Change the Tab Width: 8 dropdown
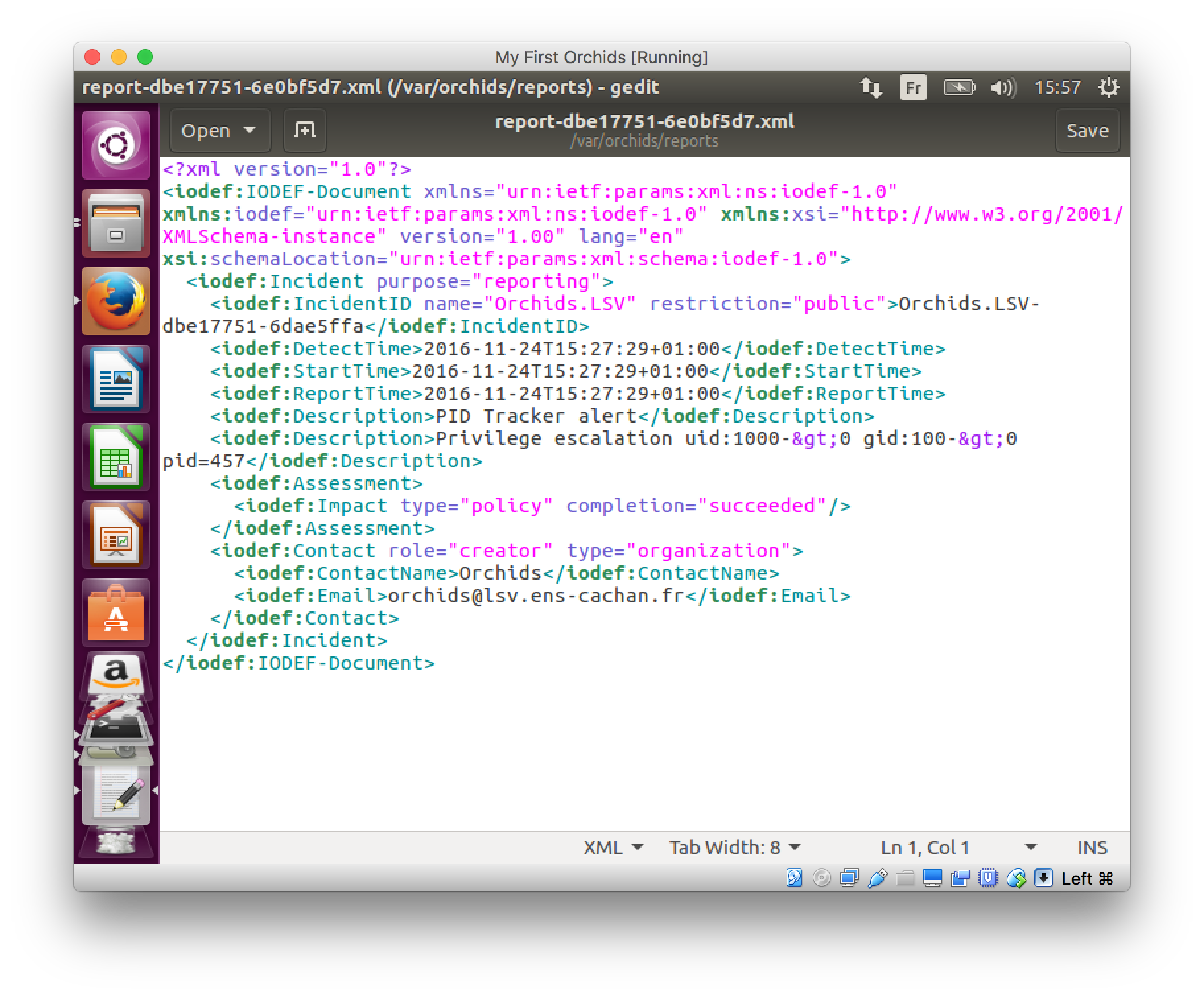1204x997 pixels. coord(735,848)
